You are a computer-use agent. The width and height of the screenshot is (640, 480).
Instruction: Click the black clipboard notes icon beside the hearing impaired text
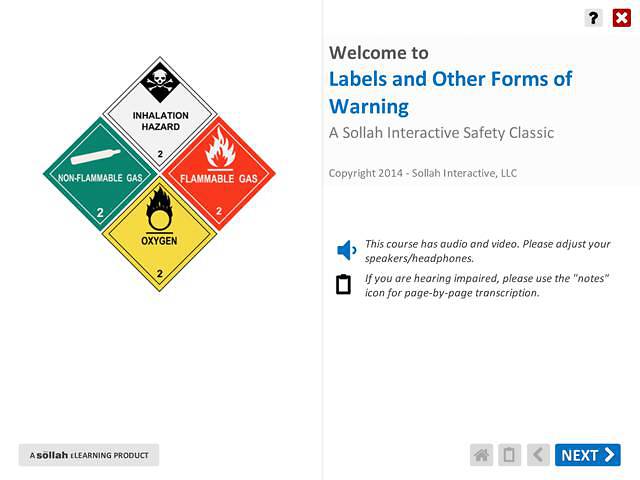coord(344,285)
